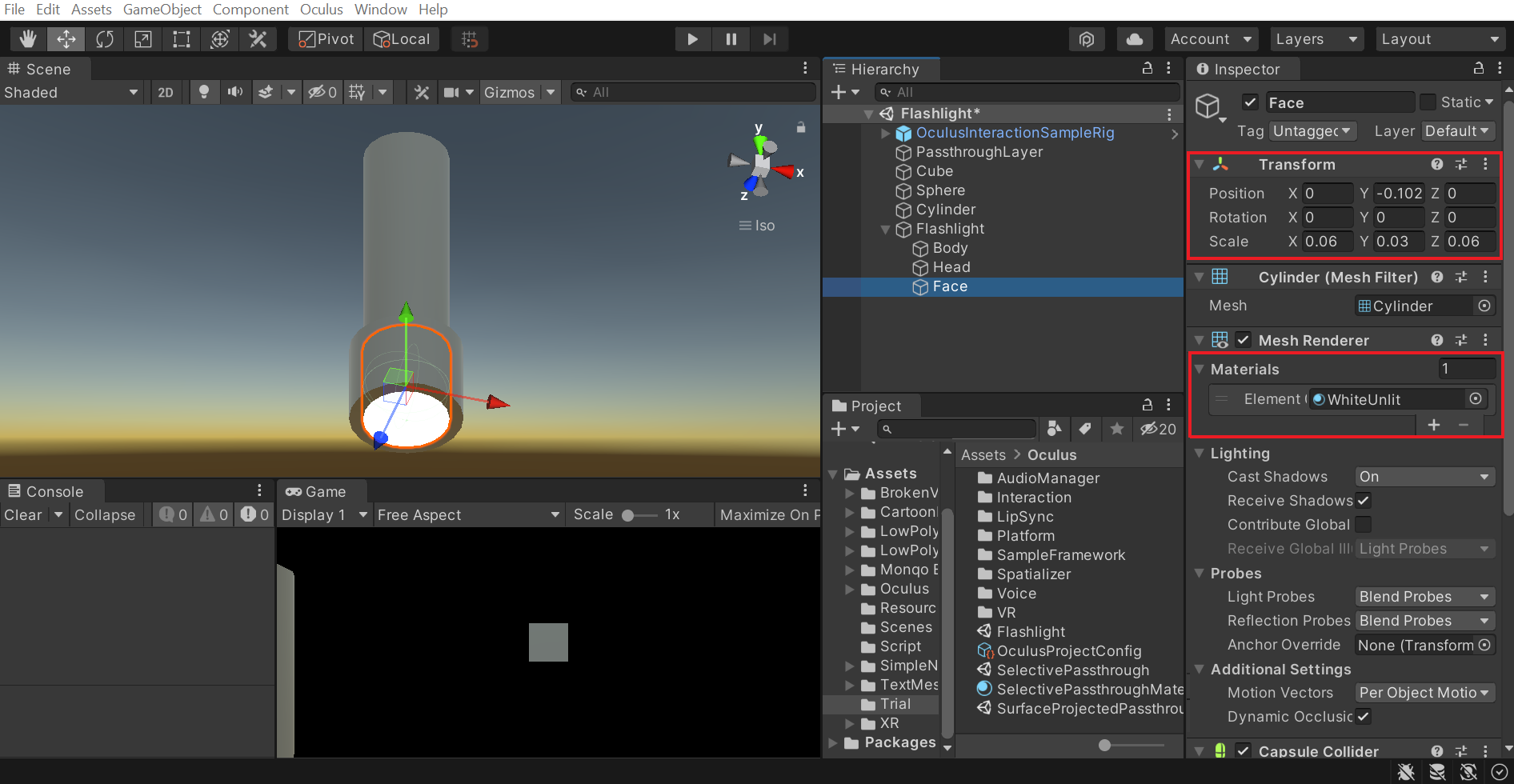Switch to the Console tab
This screenshot has height=784, width=1514.
pyautogui.click(x=54, y=491)
